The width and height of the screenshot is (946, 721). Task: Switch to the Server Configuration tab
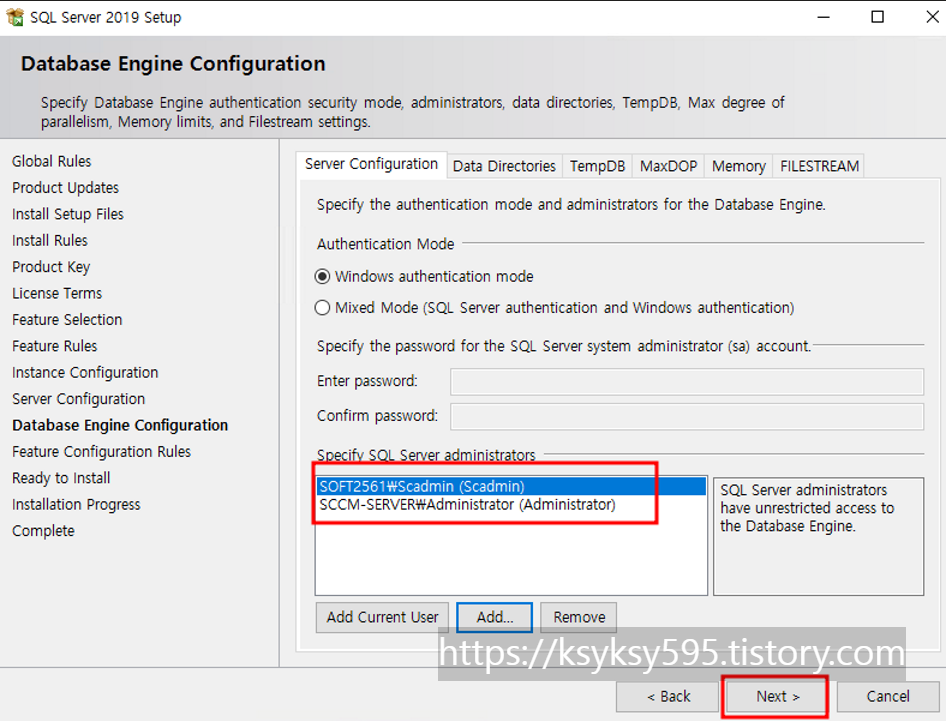[x=371, y=164]
